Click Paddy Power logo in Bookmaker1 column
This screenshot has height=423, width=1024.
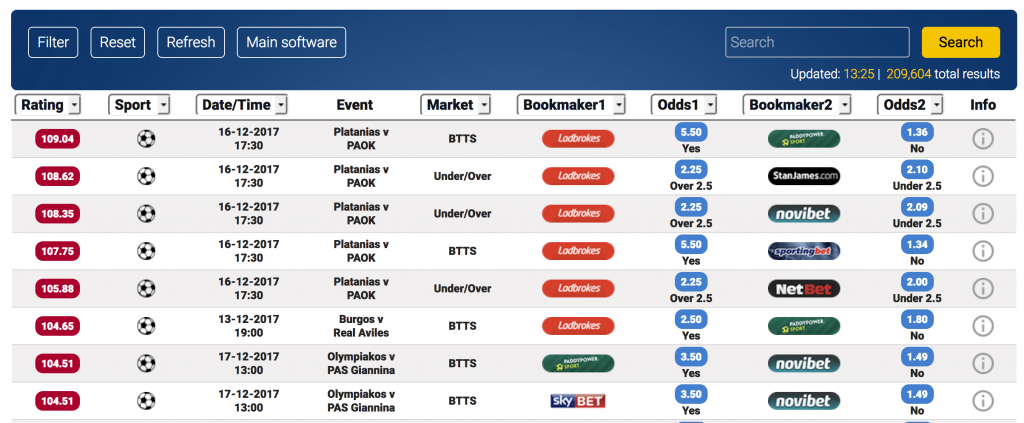tap(578, 364)
